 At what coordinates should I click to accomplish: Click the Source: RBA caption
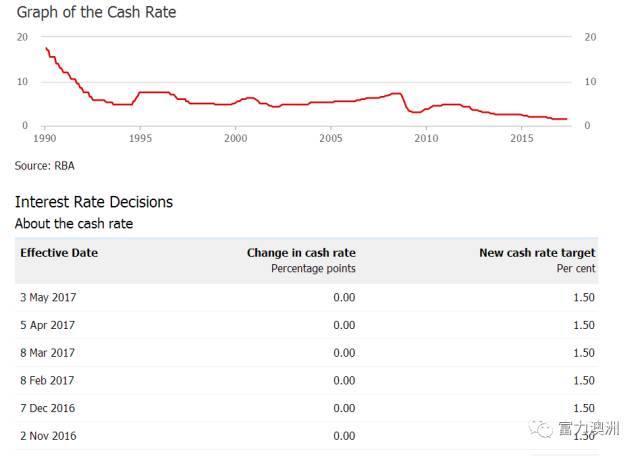pos(45,164)
